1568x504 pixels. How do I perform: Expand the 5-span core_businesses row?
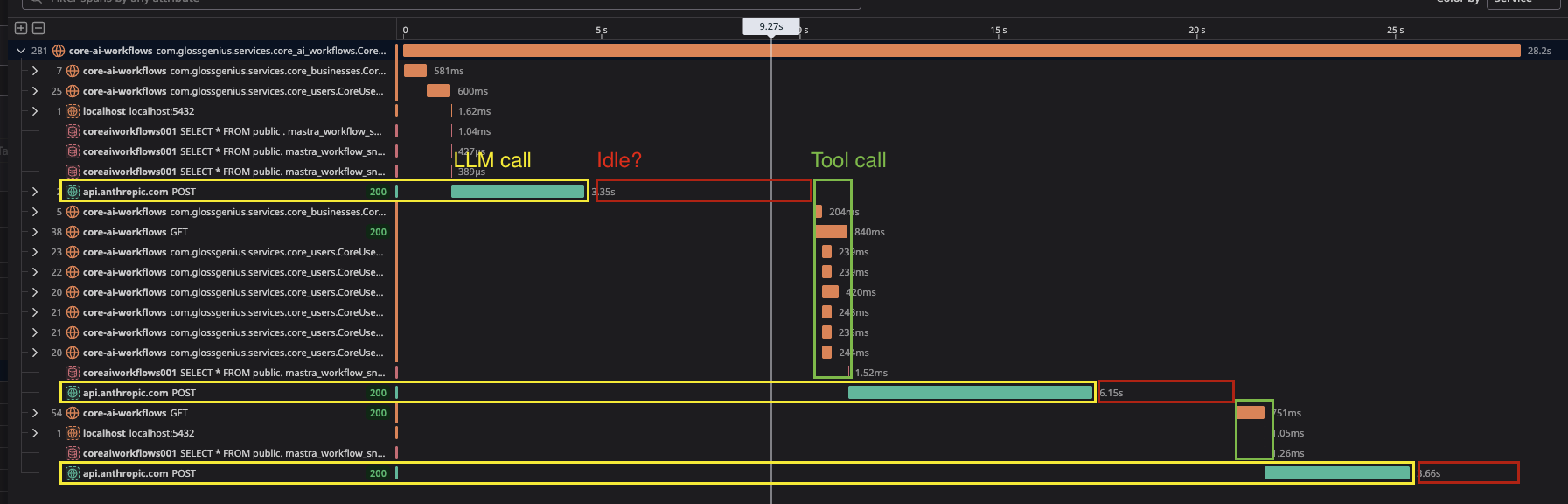pyautogui.click(x=34, y=212)
